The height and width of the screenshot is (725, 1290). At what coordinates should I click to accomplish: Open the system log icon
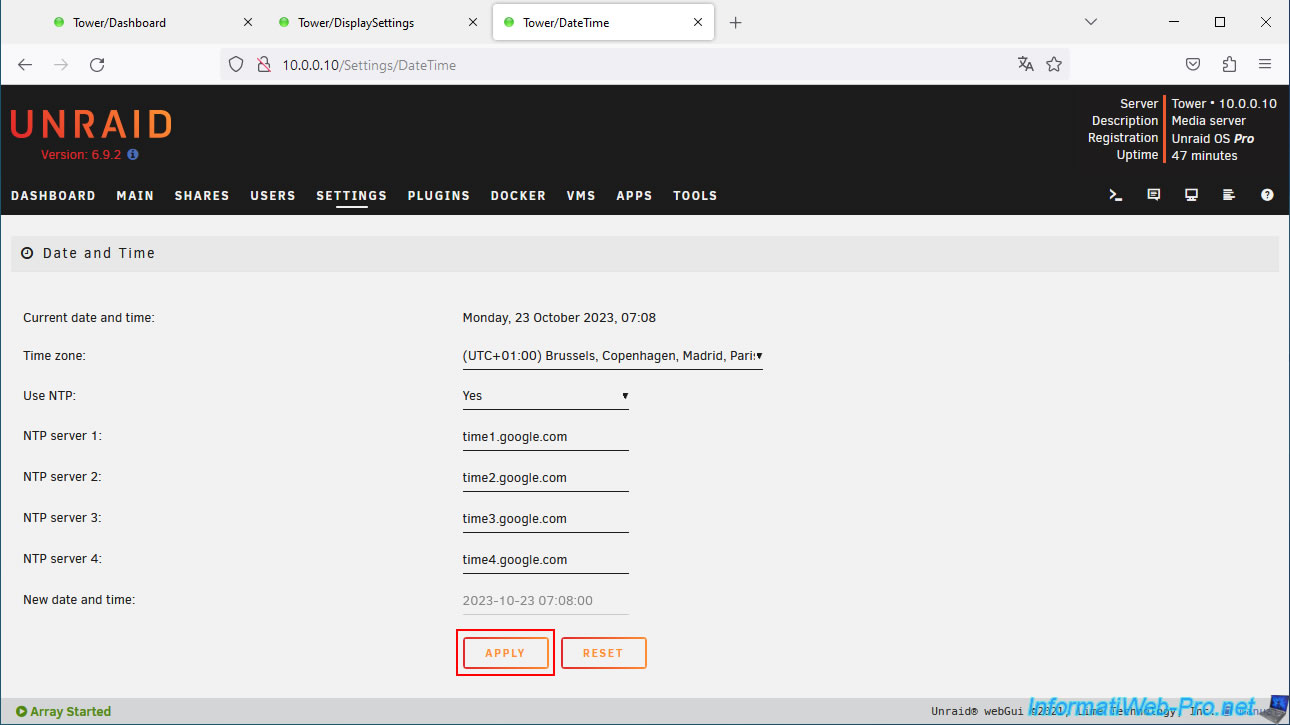(x=1229, y=196)
